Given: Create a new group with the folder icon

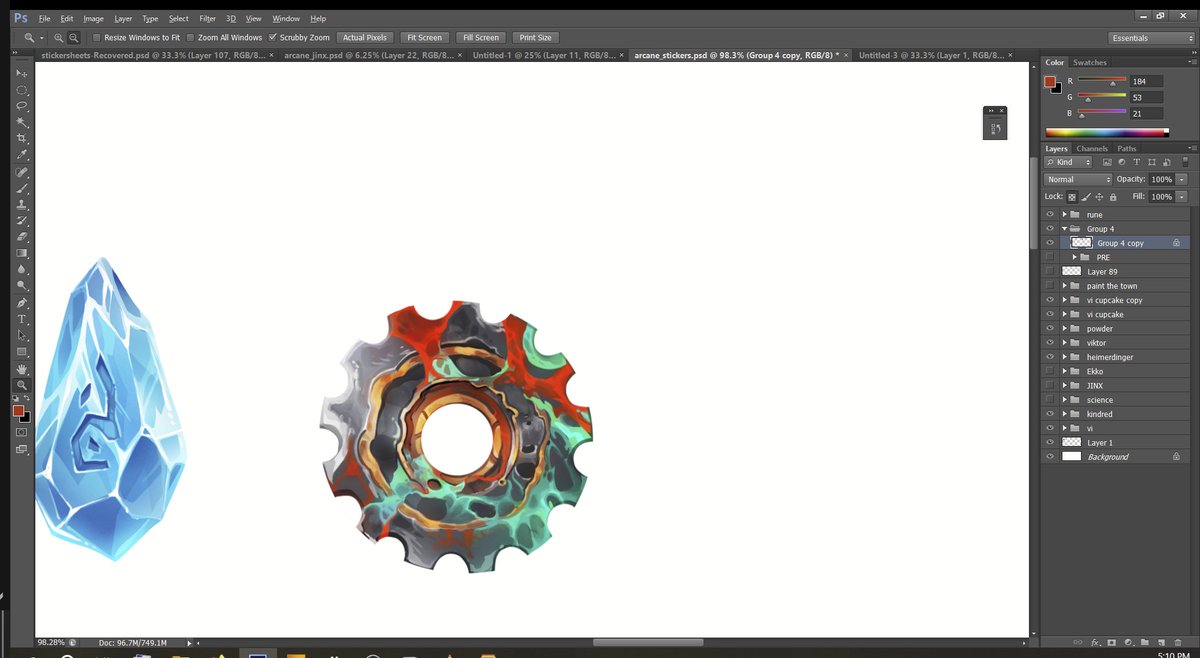Looking at the screenshot, I should pos(1145,642).
